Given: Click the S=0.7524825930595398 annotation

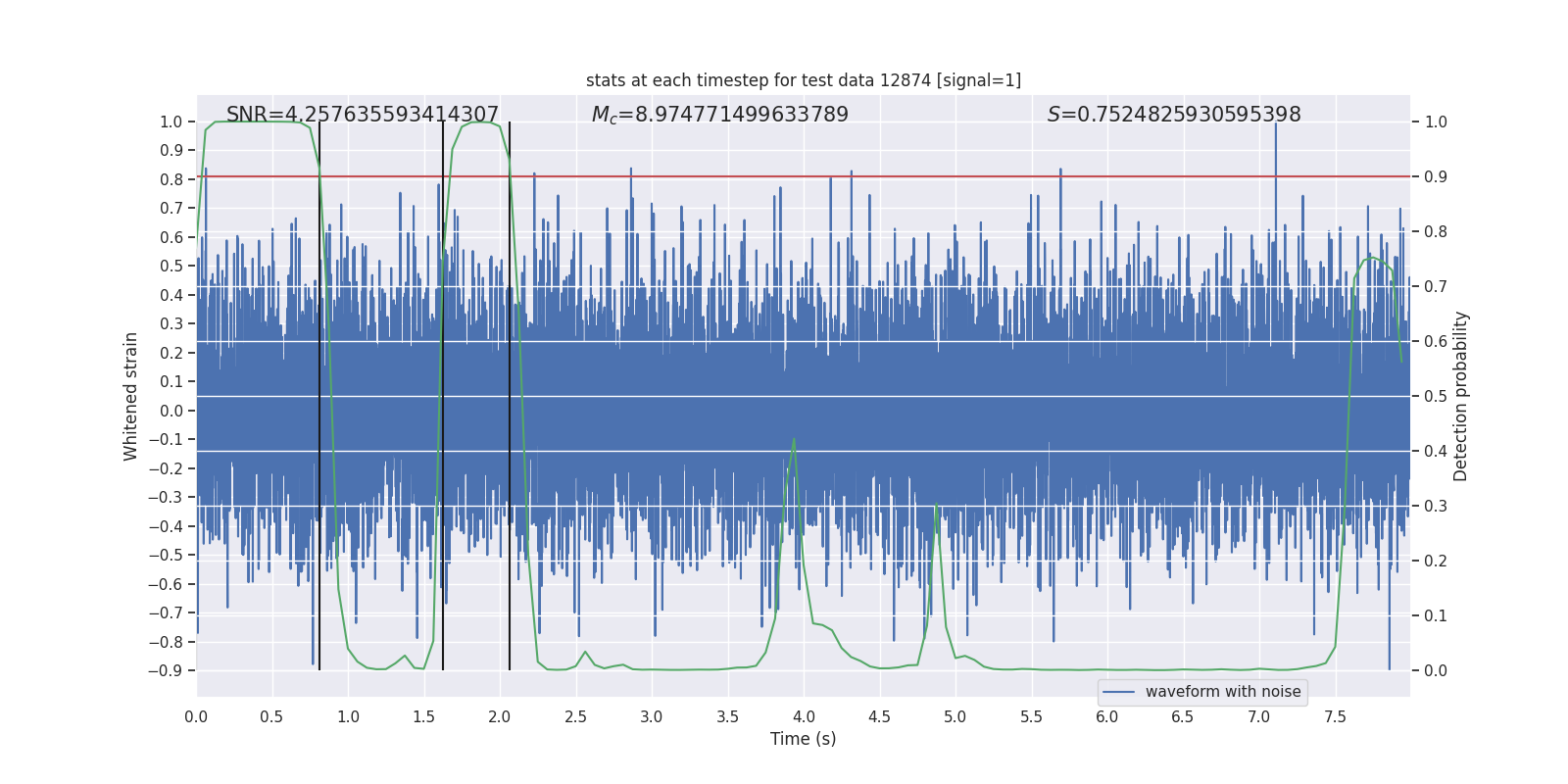Looking at the screenshot, I should click(1174, 115).
